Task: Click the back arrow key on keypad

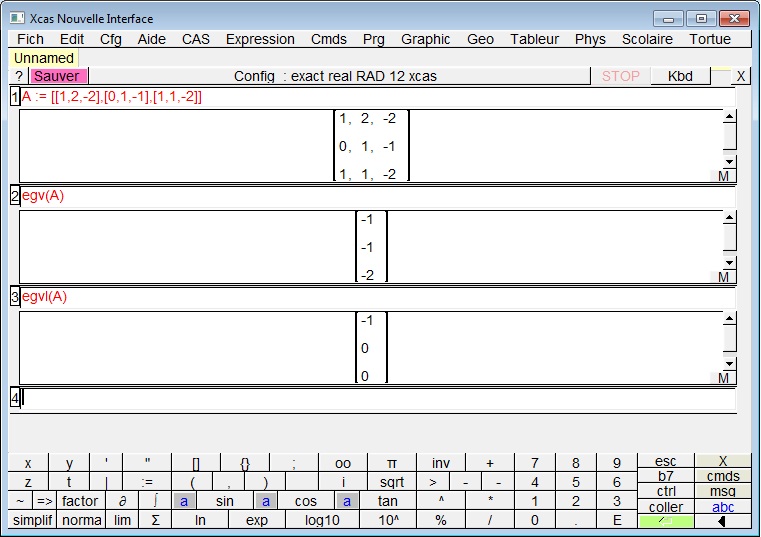Action: click(x=722, y=521)
